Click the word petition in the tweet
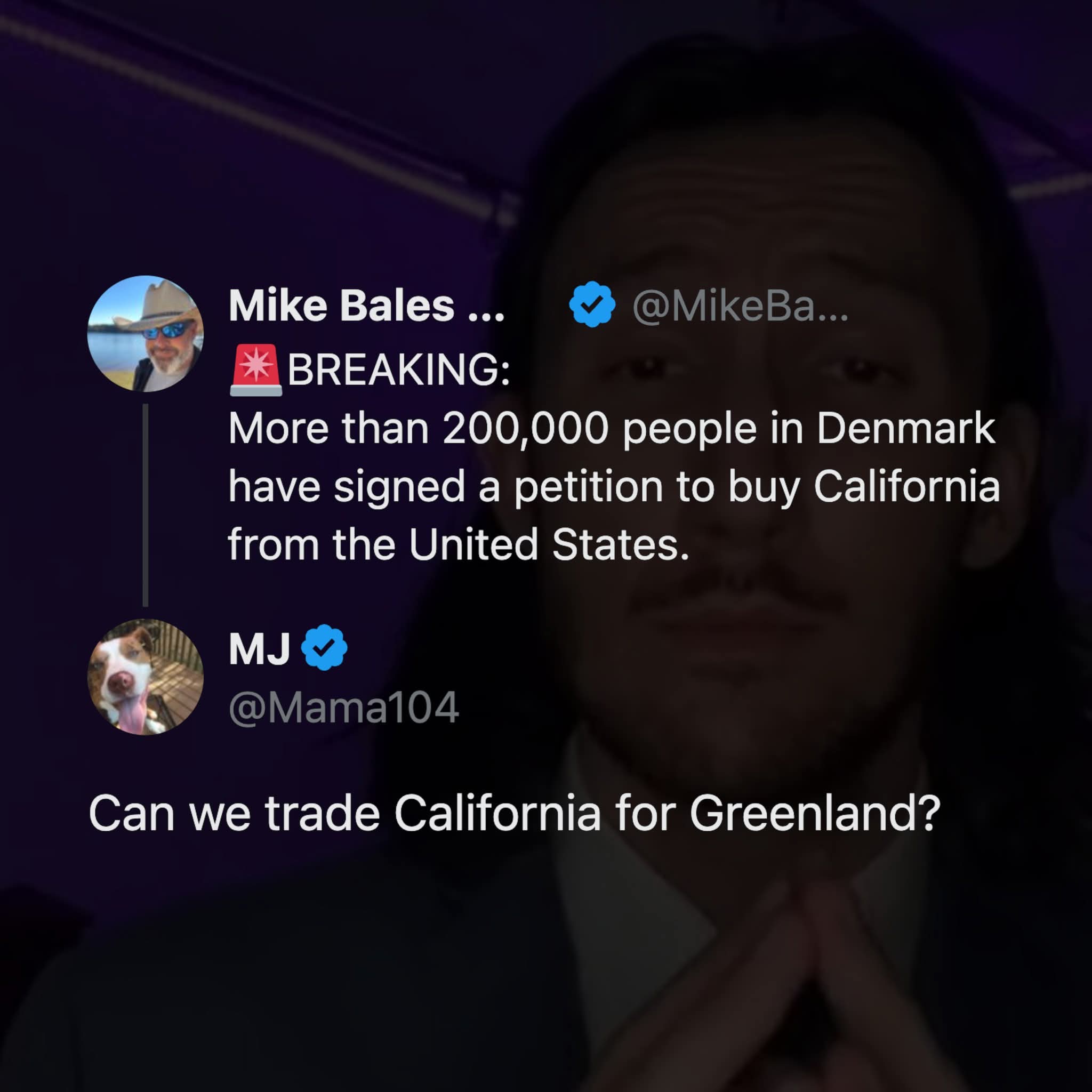Viewport: 1092px width, 1092px height. click(x=588, y=487)
